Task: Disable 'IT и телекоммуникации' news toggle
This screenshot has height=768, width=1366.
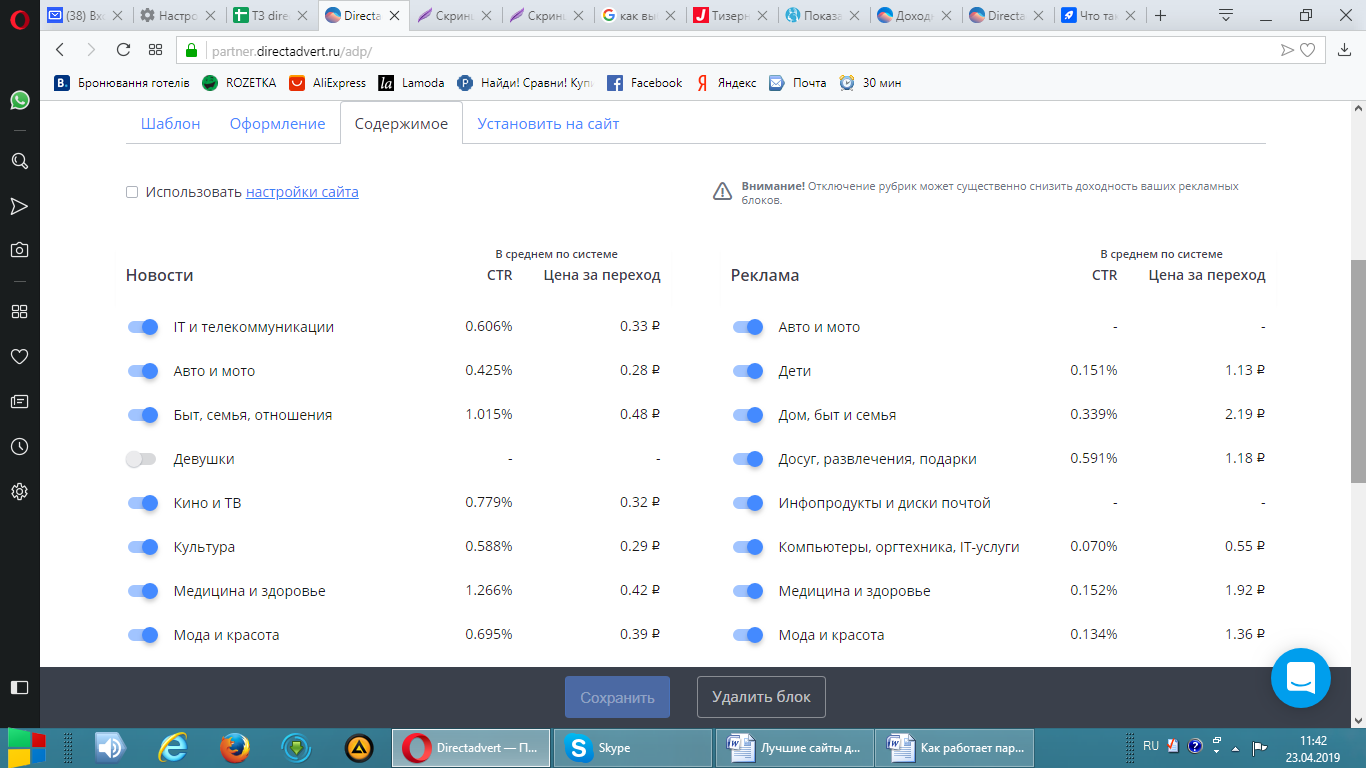Action: coord(143,327)
